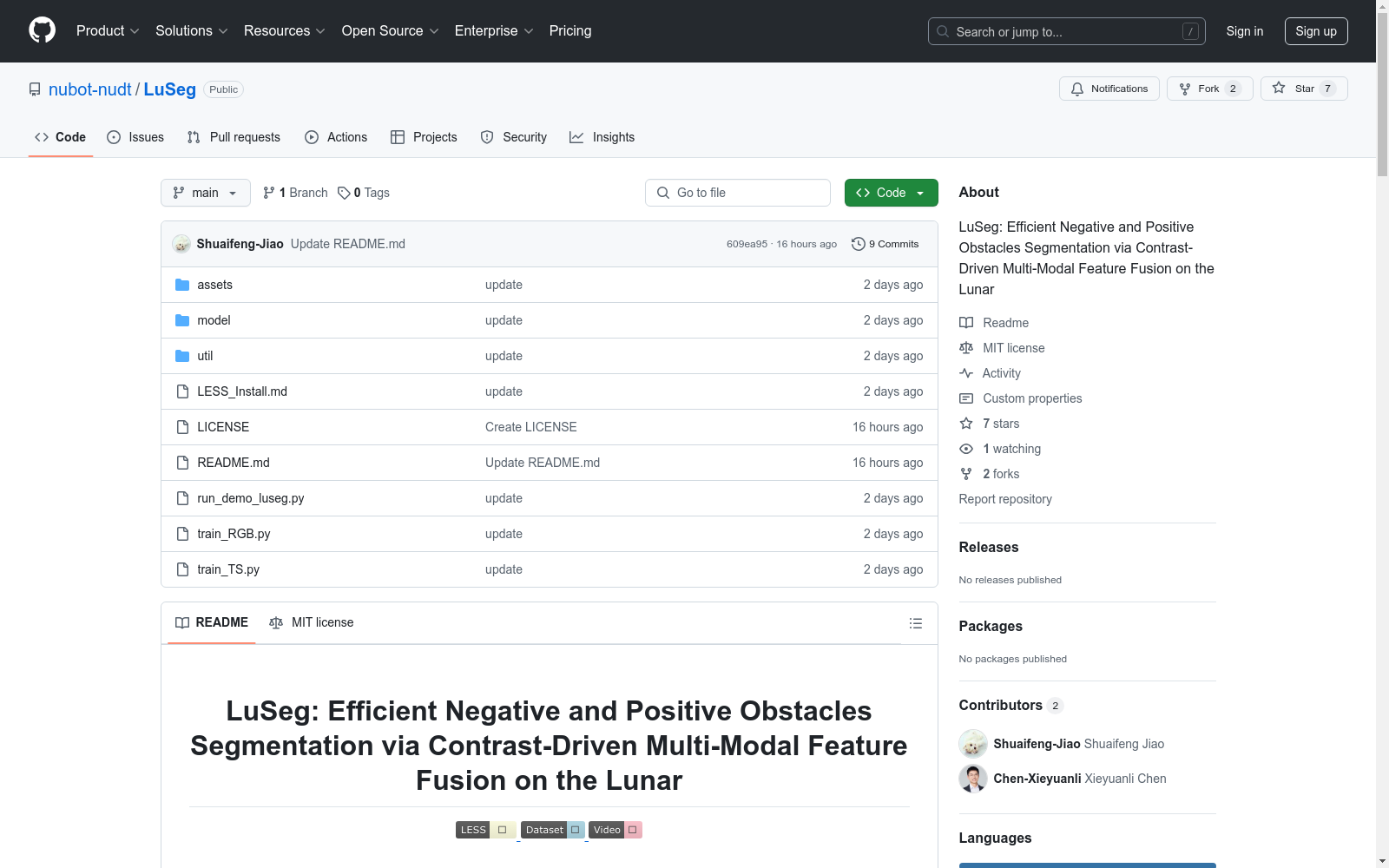Click the Sign in link

tap(1245, 31)
